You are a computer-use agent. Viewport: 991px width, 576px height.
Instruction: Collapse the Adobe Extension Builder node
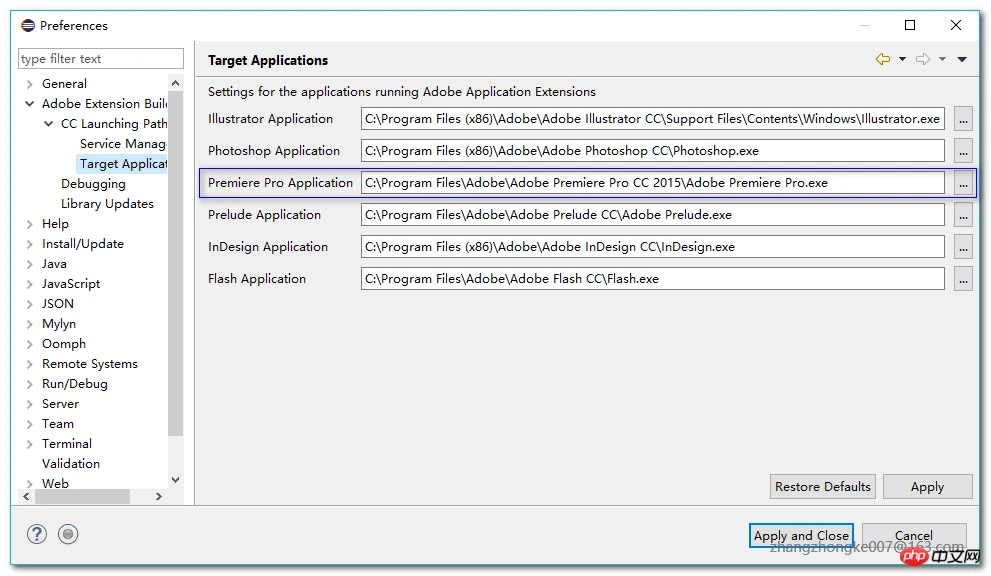pos(29,104)
